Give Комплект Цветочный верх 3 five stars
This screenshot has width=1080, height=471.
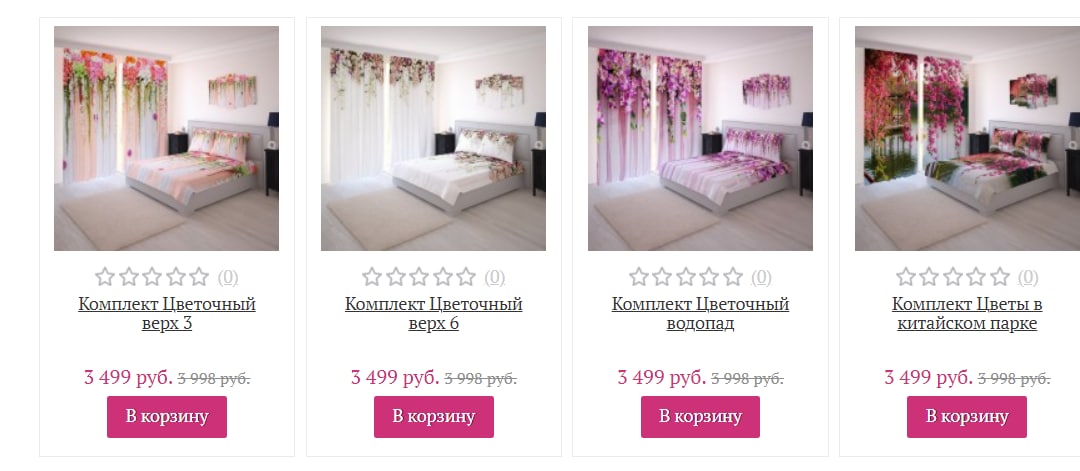[x=199, y=277]
